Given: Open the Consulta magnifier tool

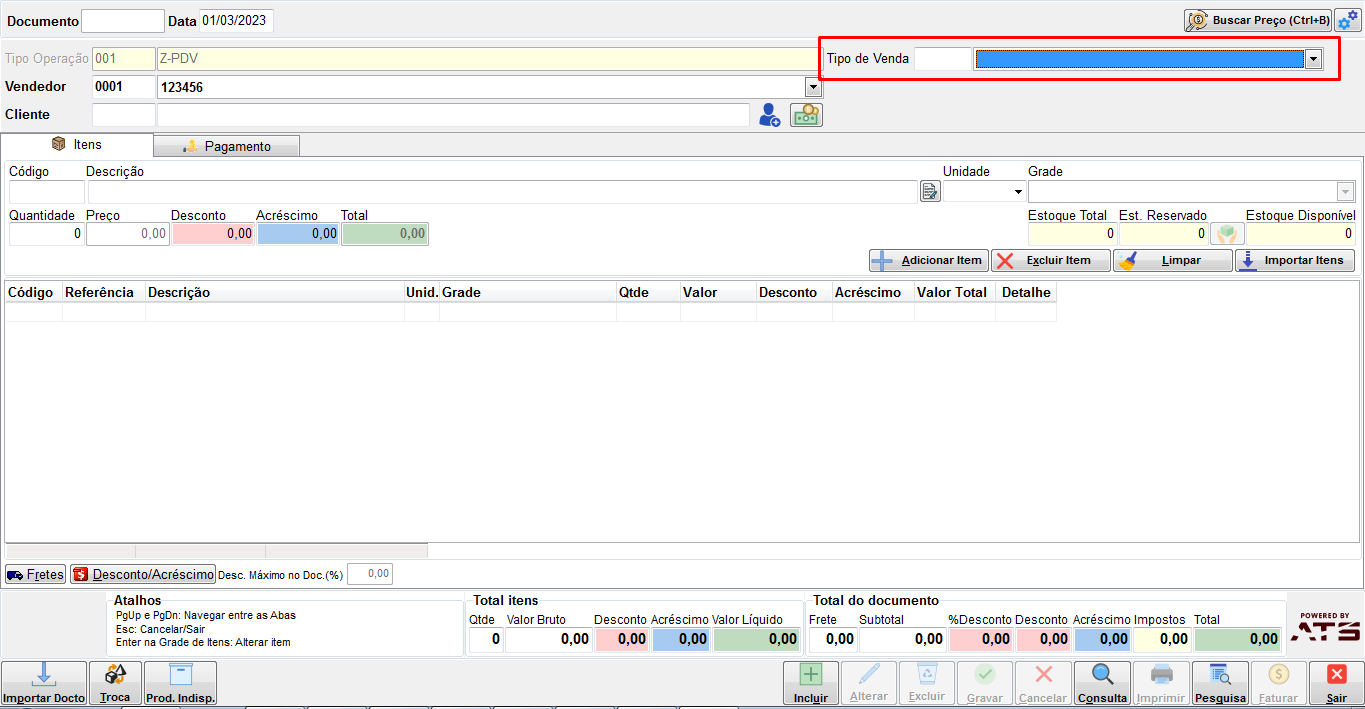Looking at the screenshot, I should point(1102,683).
